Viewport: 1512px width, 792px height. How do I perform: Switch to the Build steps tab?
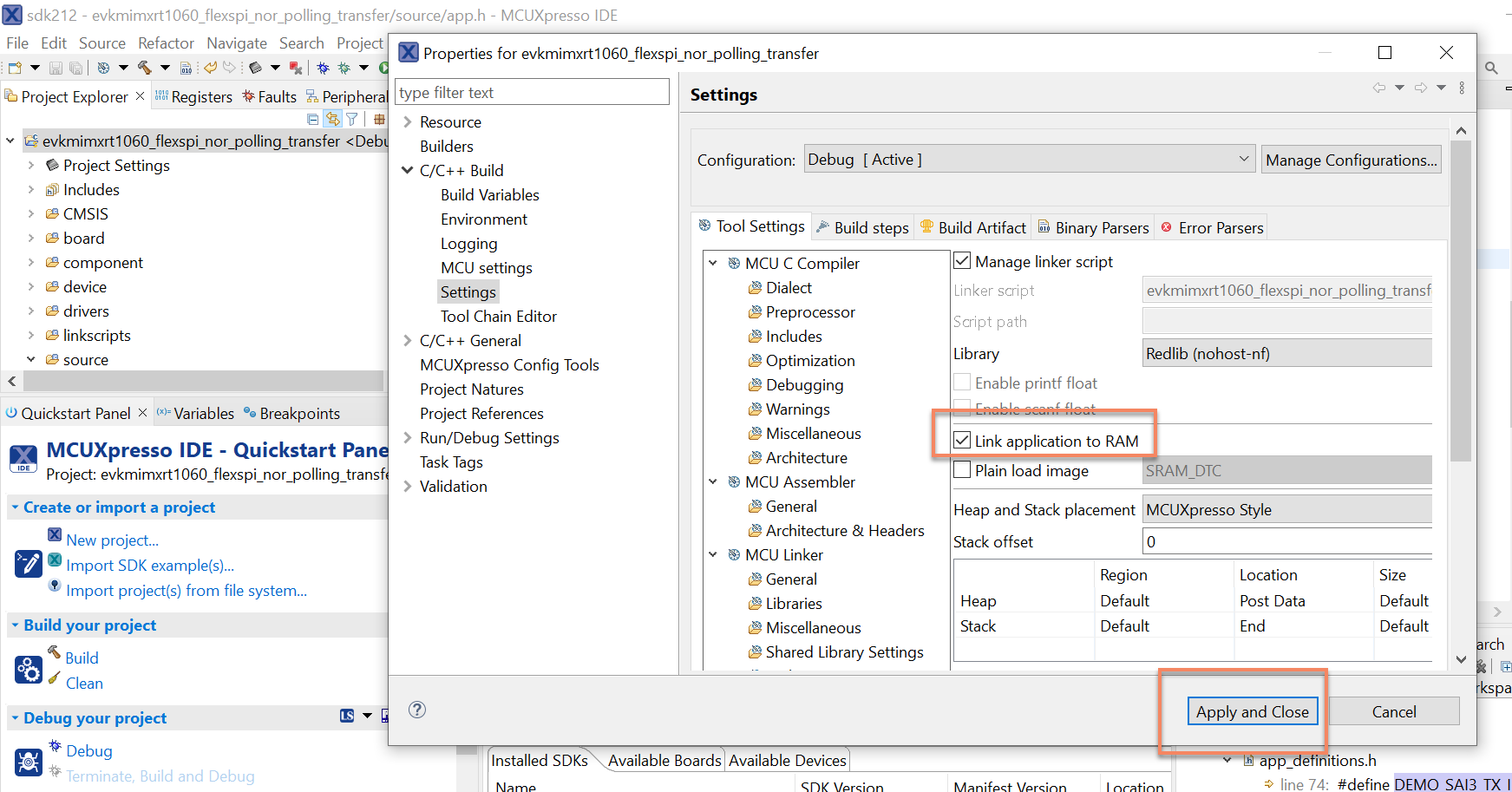(862, 227)
